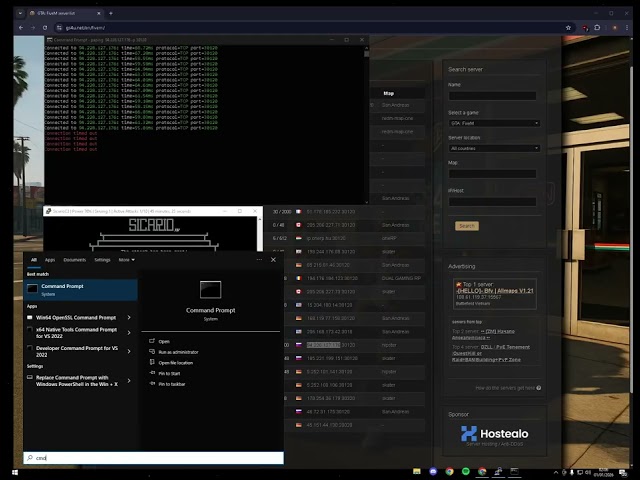This screenshot has height=480, width=640.
Task: Open the Chrome extensions puzzle icon
Action: pyautogui.click(x=597, y=28)
